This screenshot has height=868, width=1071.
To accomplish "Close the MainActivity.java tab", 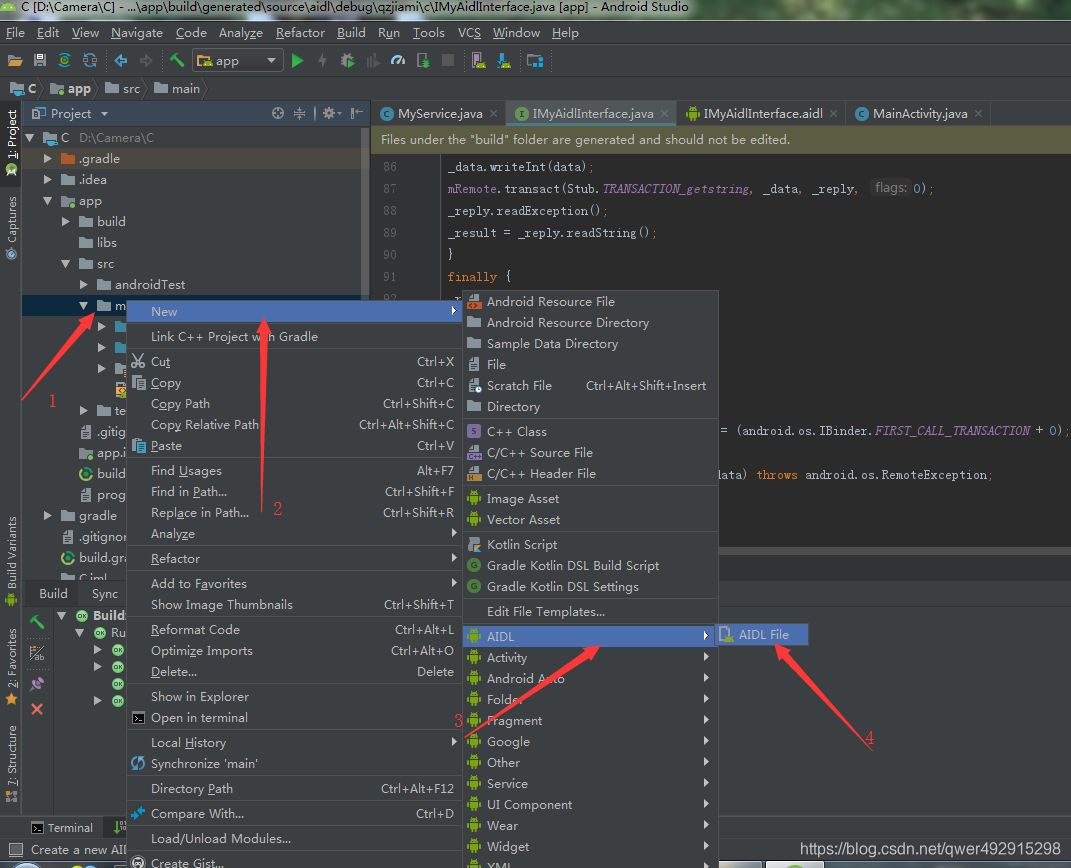I will click(x=978, y=113).
